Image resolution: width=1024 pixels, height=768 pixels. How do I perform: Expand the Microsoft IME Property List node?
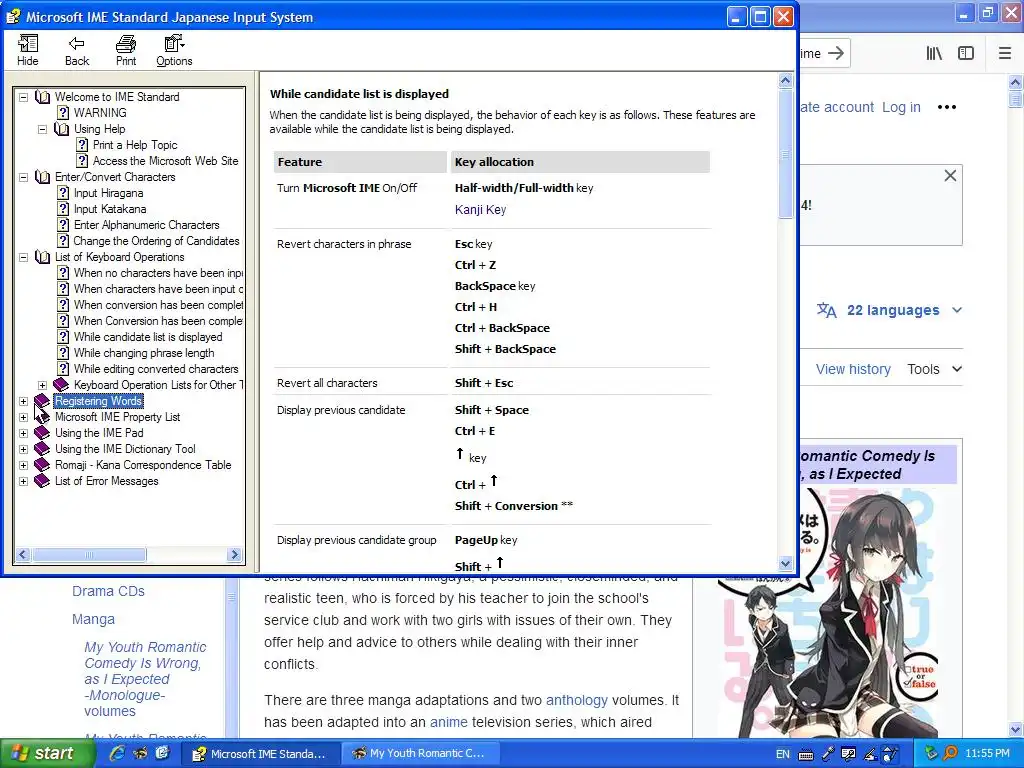(24, 417)
